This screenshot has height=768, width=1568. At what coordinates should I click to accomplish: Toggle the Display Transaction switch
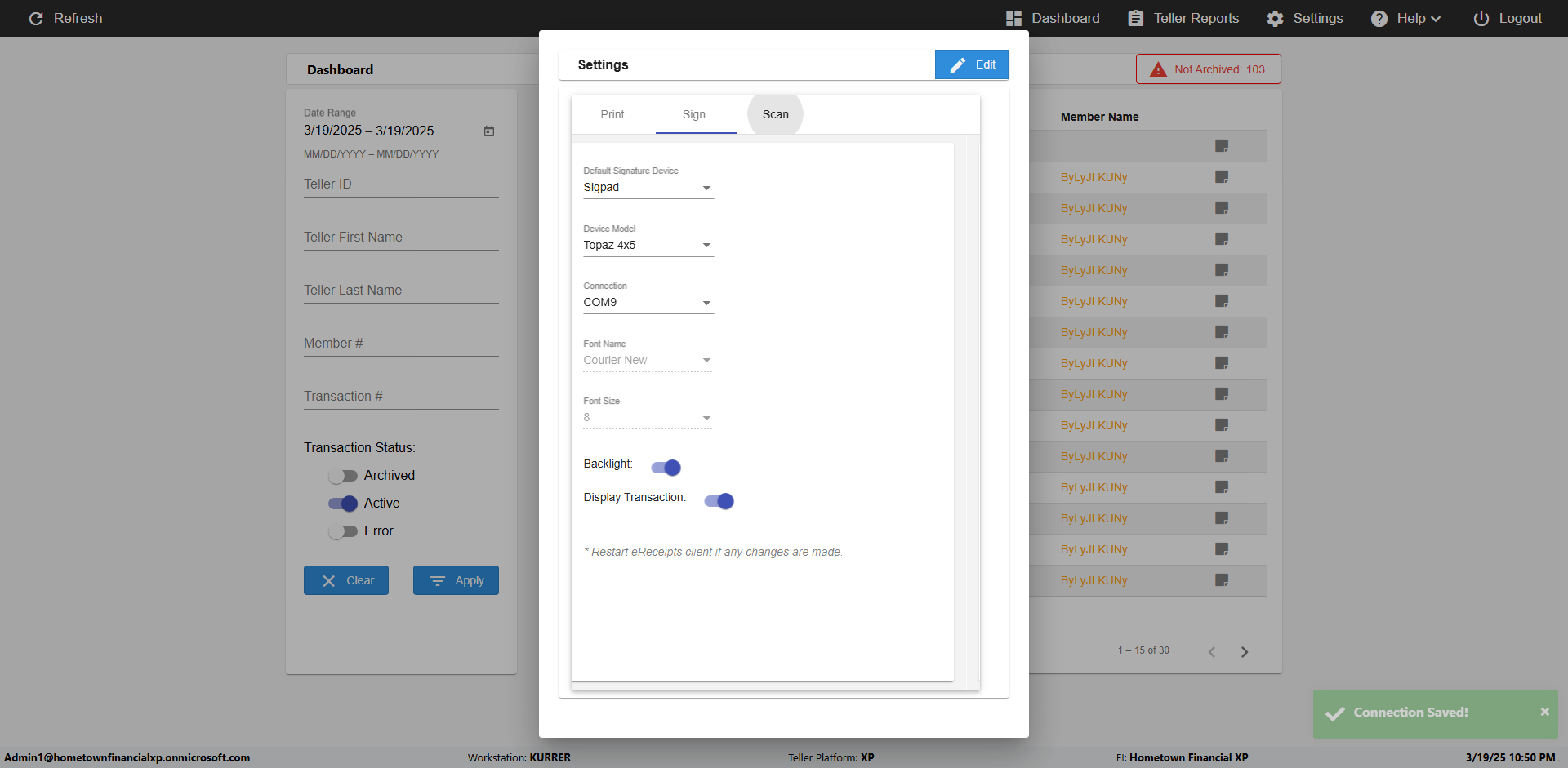click(719, 501)
